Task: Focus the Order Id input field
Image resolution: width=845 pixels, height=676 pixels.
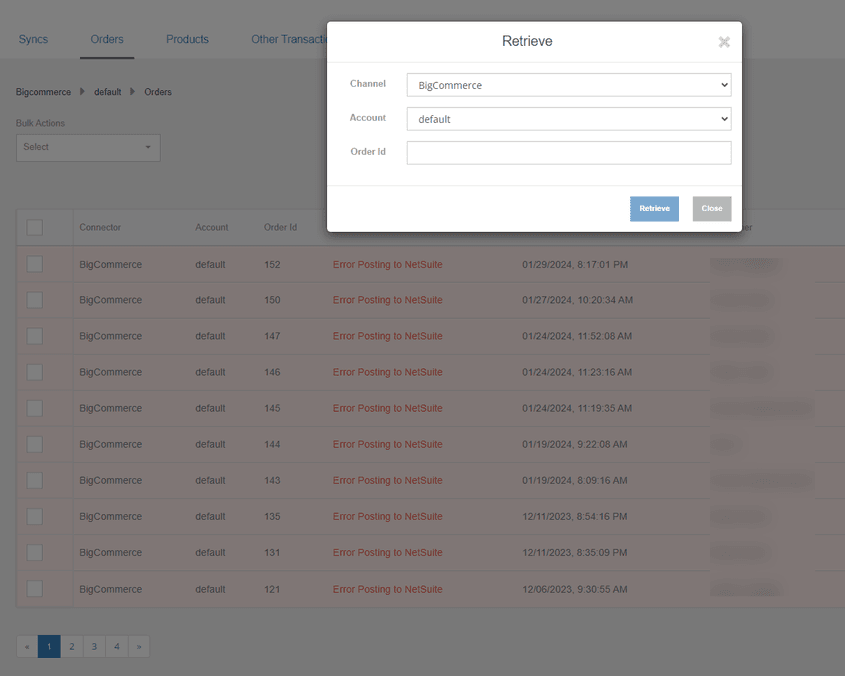Action: click(x=569, y=153)
